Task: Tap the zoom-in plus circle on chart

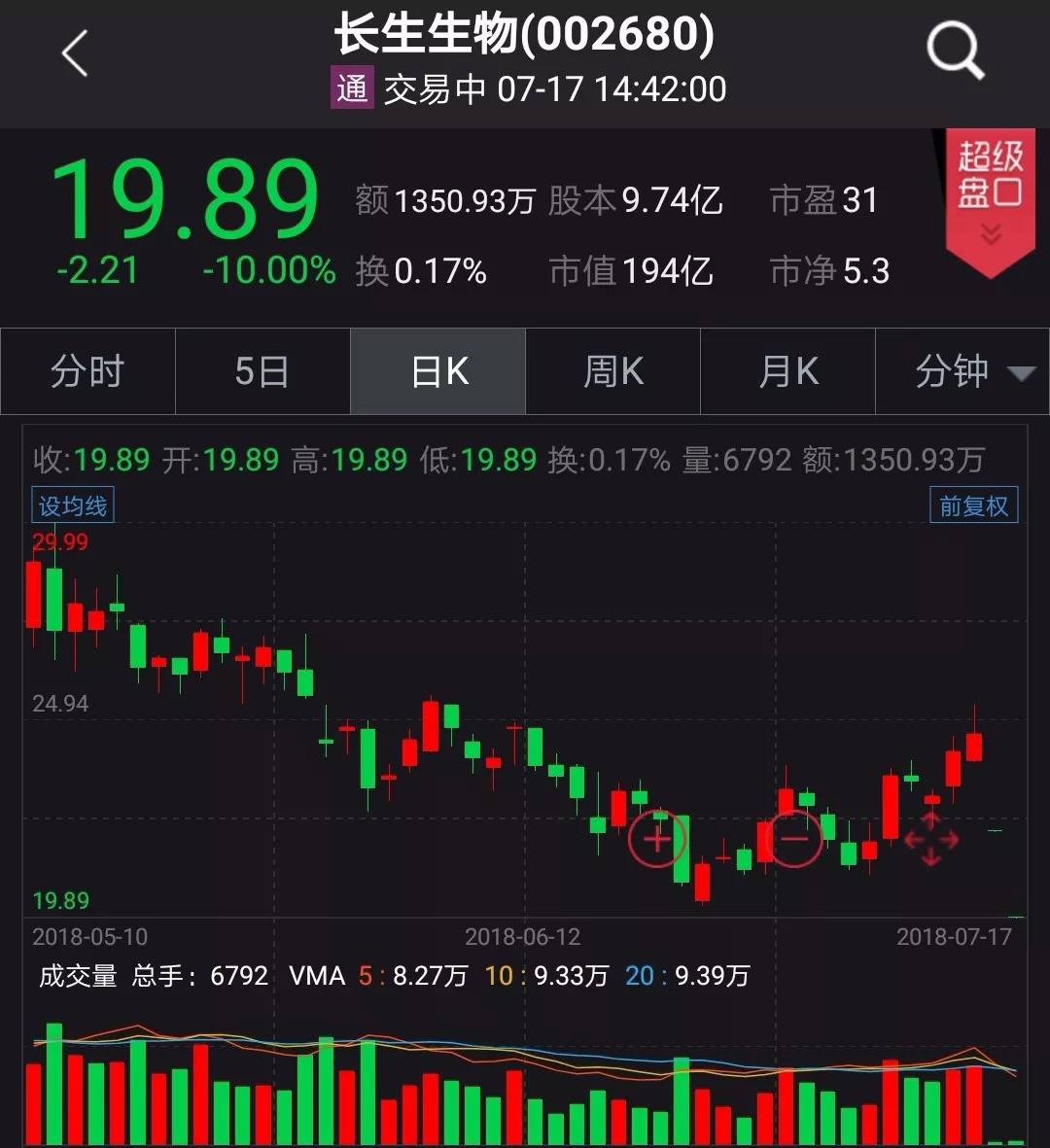Action: tap(657, 838)
